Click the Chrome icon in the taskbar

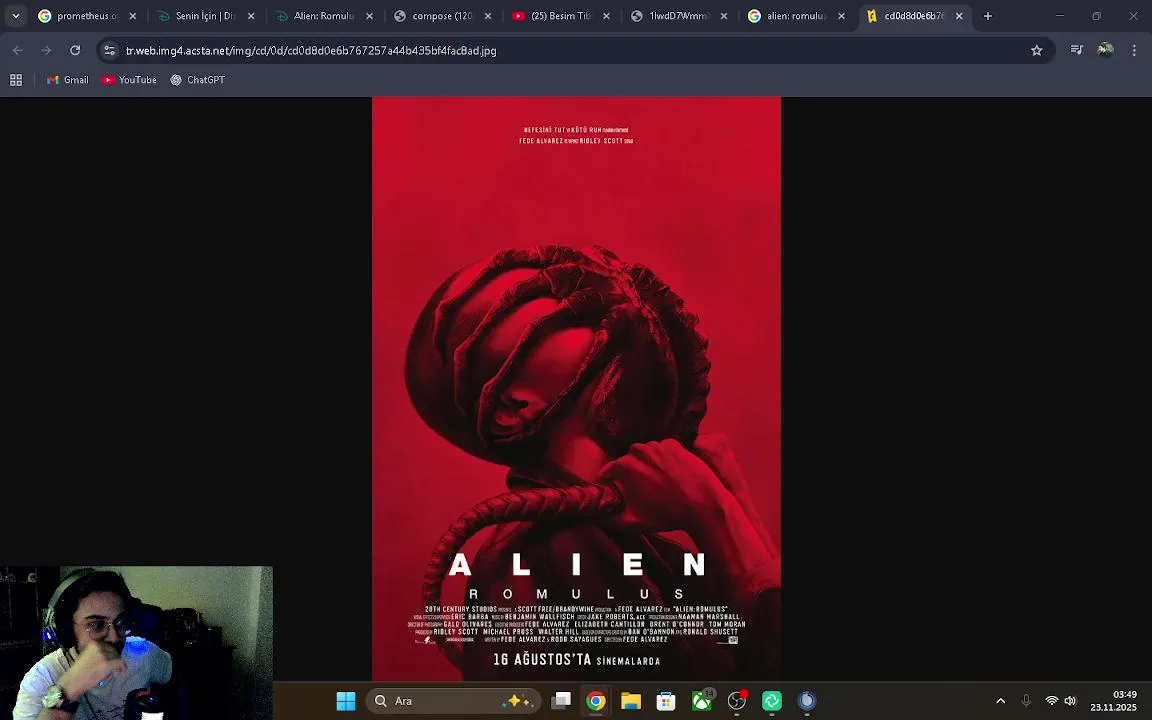coord(596,701)
